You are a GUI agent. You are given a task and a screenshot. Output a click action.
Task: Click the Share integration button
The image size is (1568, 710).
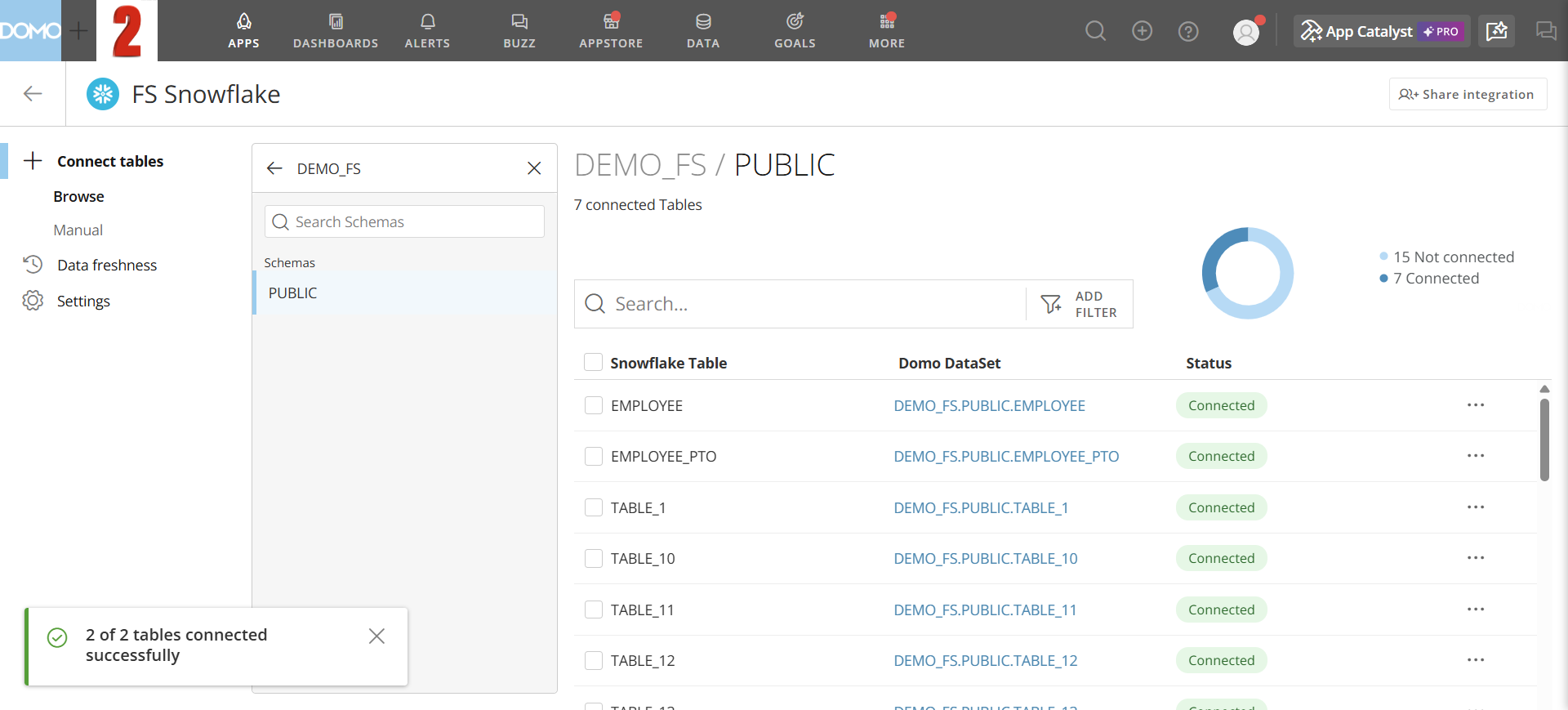point(1468,94)
